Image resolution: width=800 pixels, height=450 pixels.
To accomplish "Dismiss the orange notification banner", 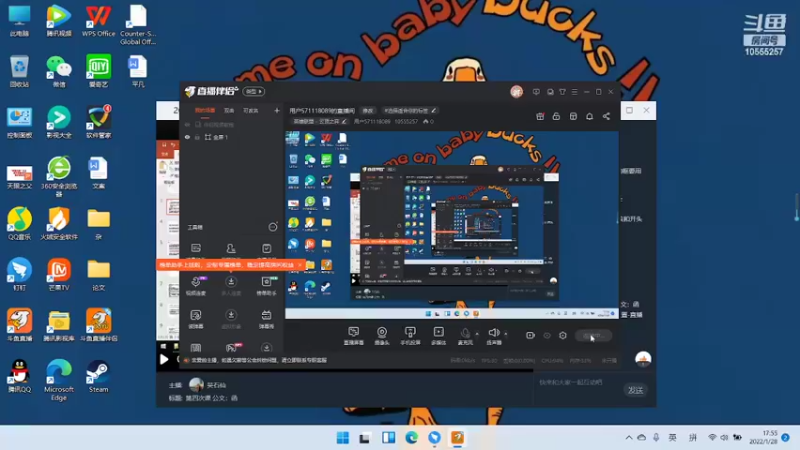I will [299, 265].
